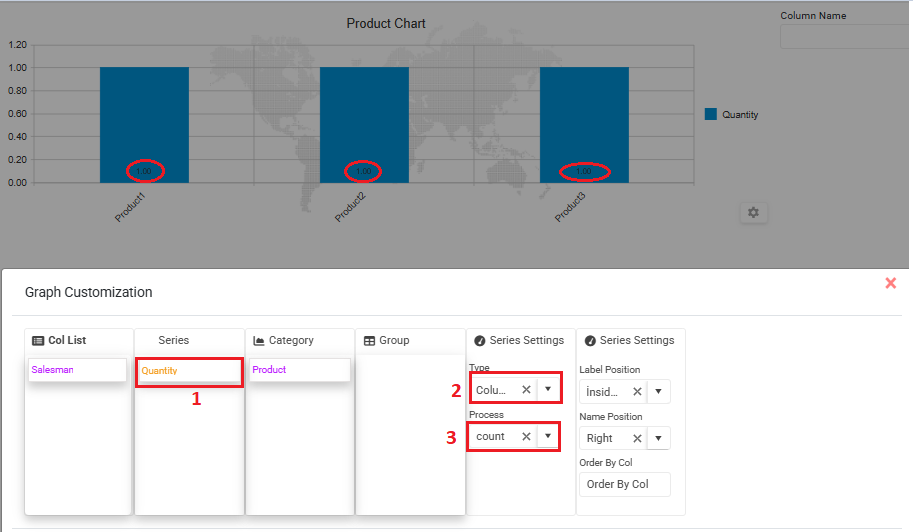Open the Name Position dropdown arrow
Screen dimensions: 913x532
point(659,438)
